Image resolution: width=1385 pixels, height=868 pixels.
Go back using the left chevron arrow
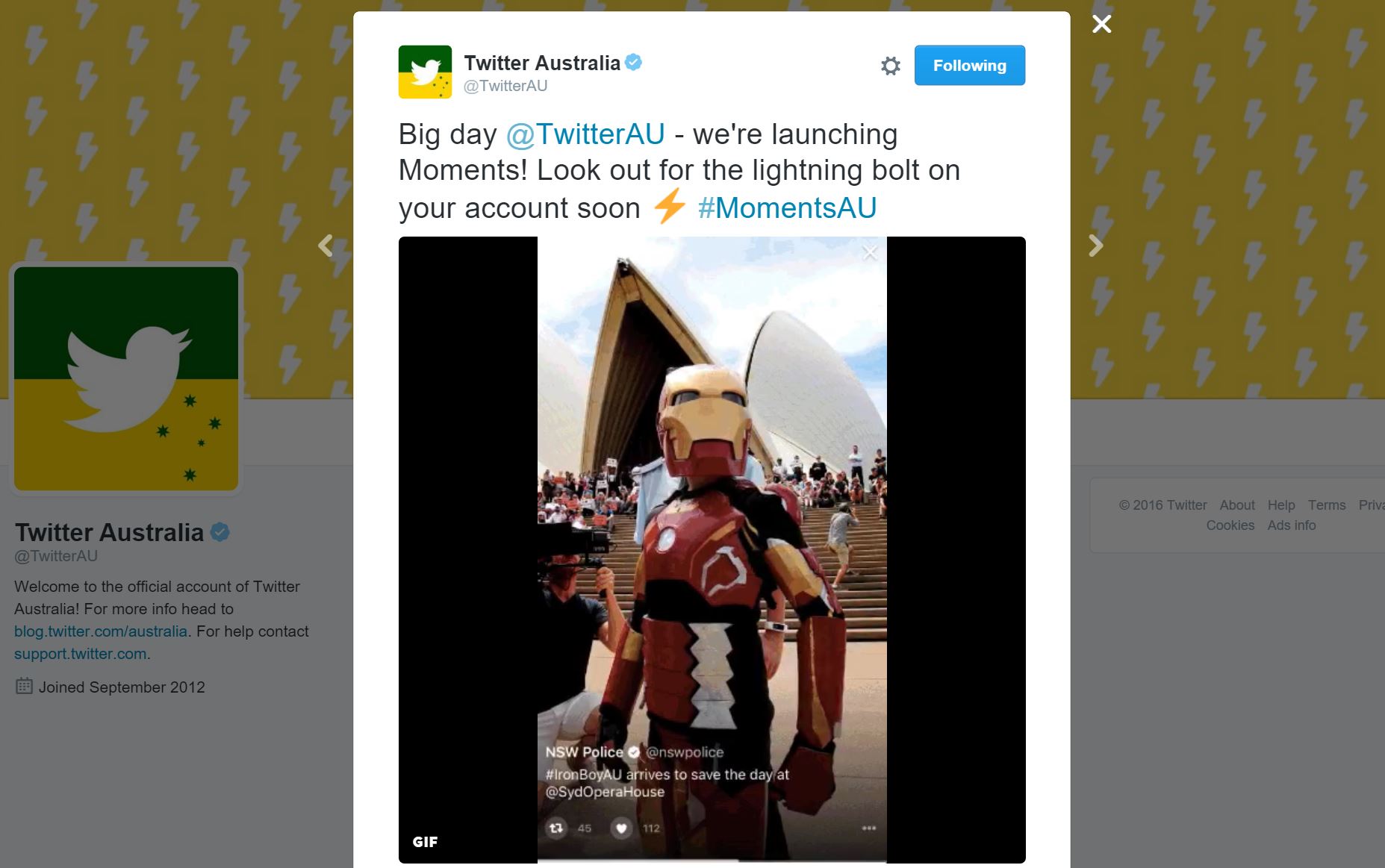(x=326, y=245)
